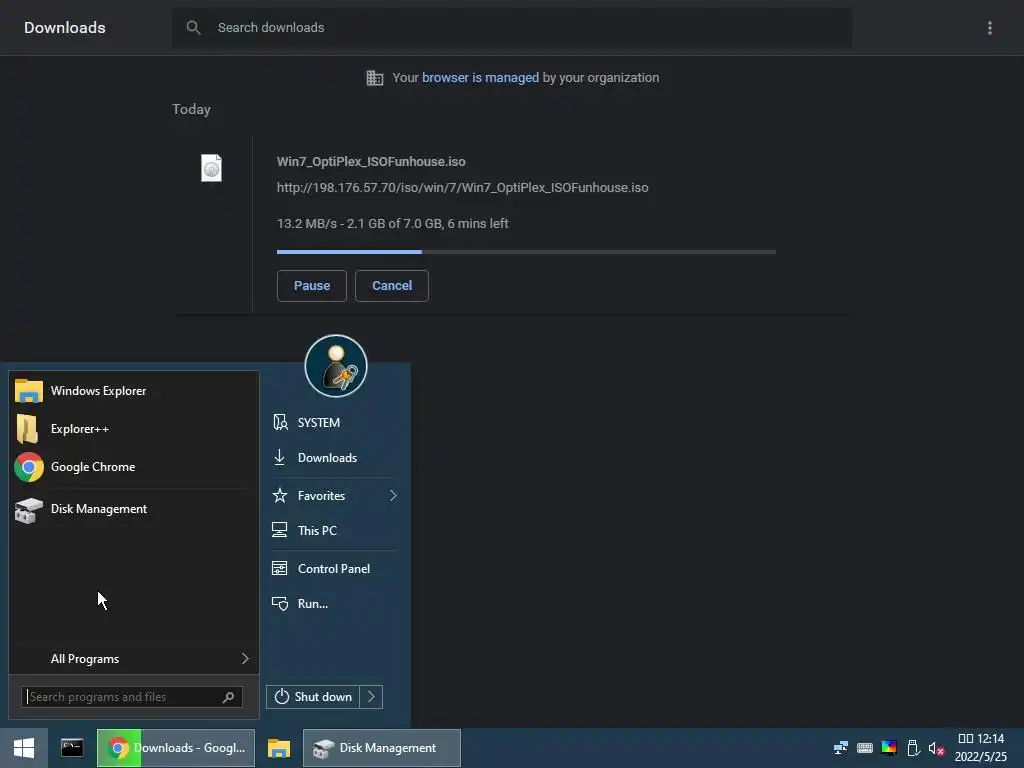Click the USB device tray icon
Screen dimensions: 1024x768
pos(913,748)
